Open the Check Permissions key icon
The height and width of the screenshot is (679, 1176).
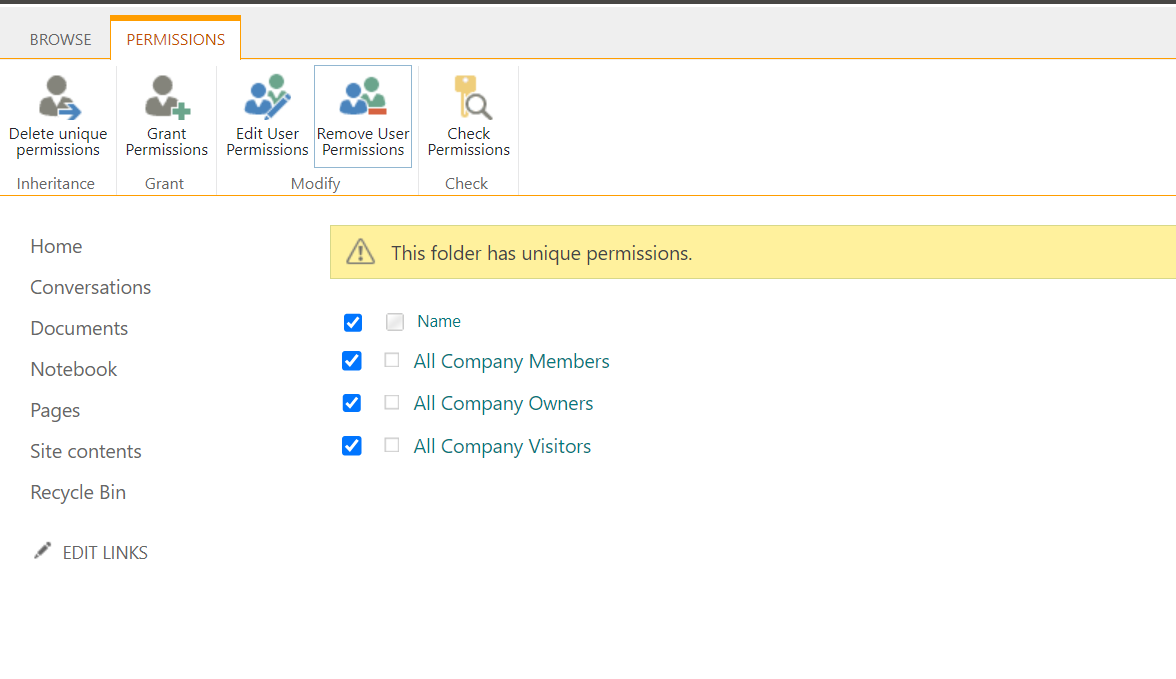point(468,98)
